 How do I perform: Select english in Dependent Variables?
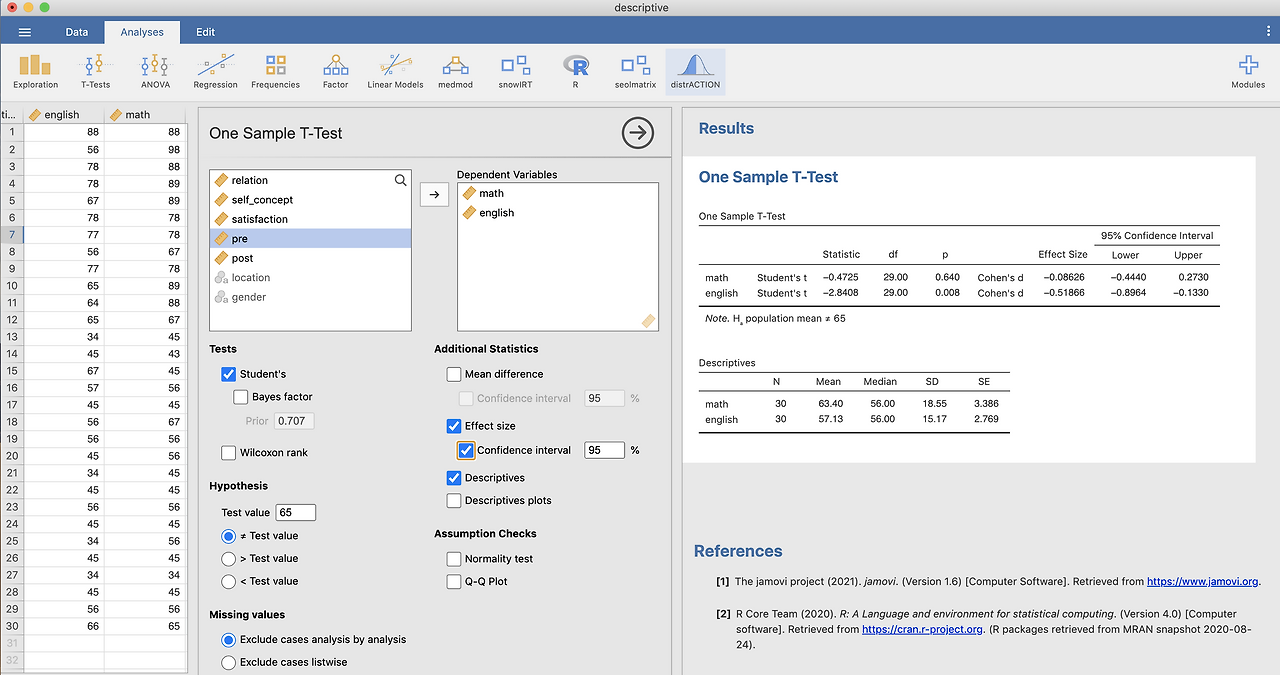[557, 212]
